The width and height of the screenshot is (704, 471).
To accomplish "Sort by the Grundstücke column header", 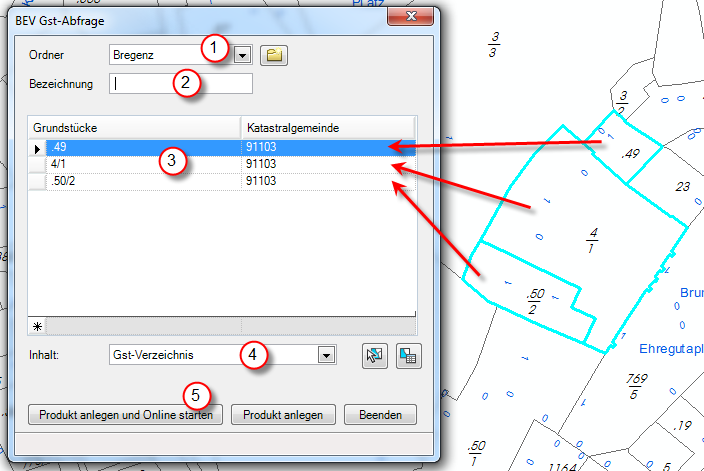I will click(135, 128).
